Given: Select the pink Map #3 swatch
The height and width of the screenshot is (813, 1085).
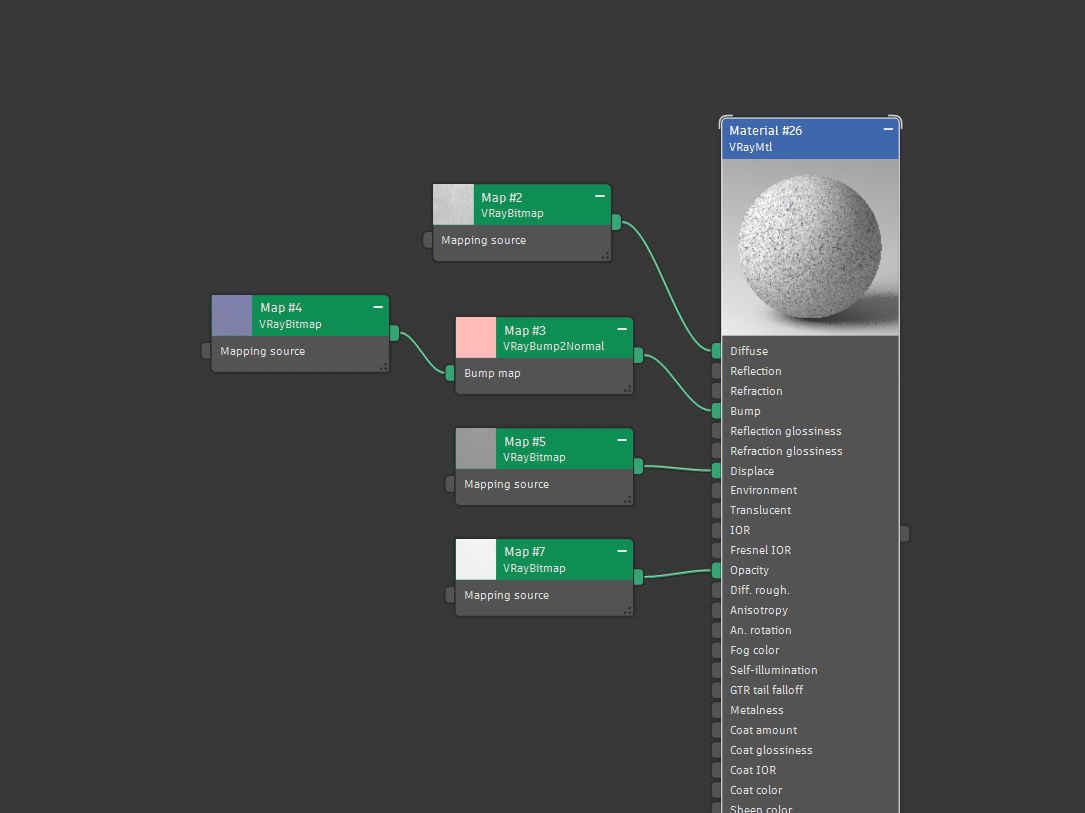Looking at the screenshot, I should point(476,338).
